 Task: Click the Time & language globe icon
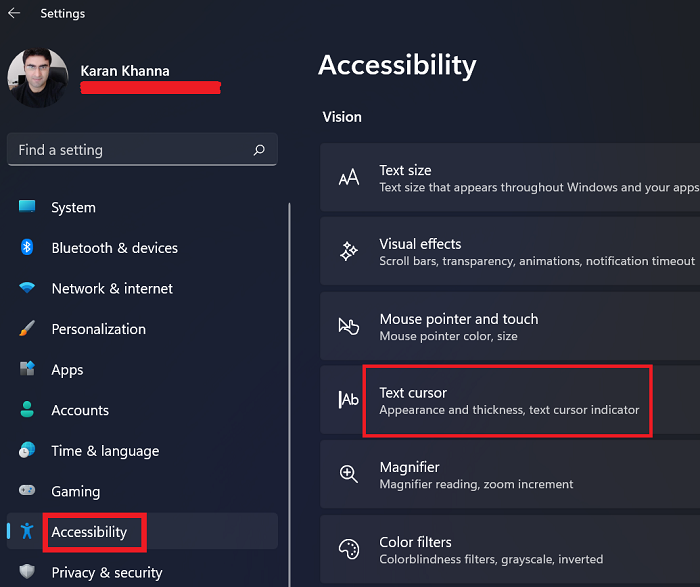pyautogui.click(x=27, y=451)
